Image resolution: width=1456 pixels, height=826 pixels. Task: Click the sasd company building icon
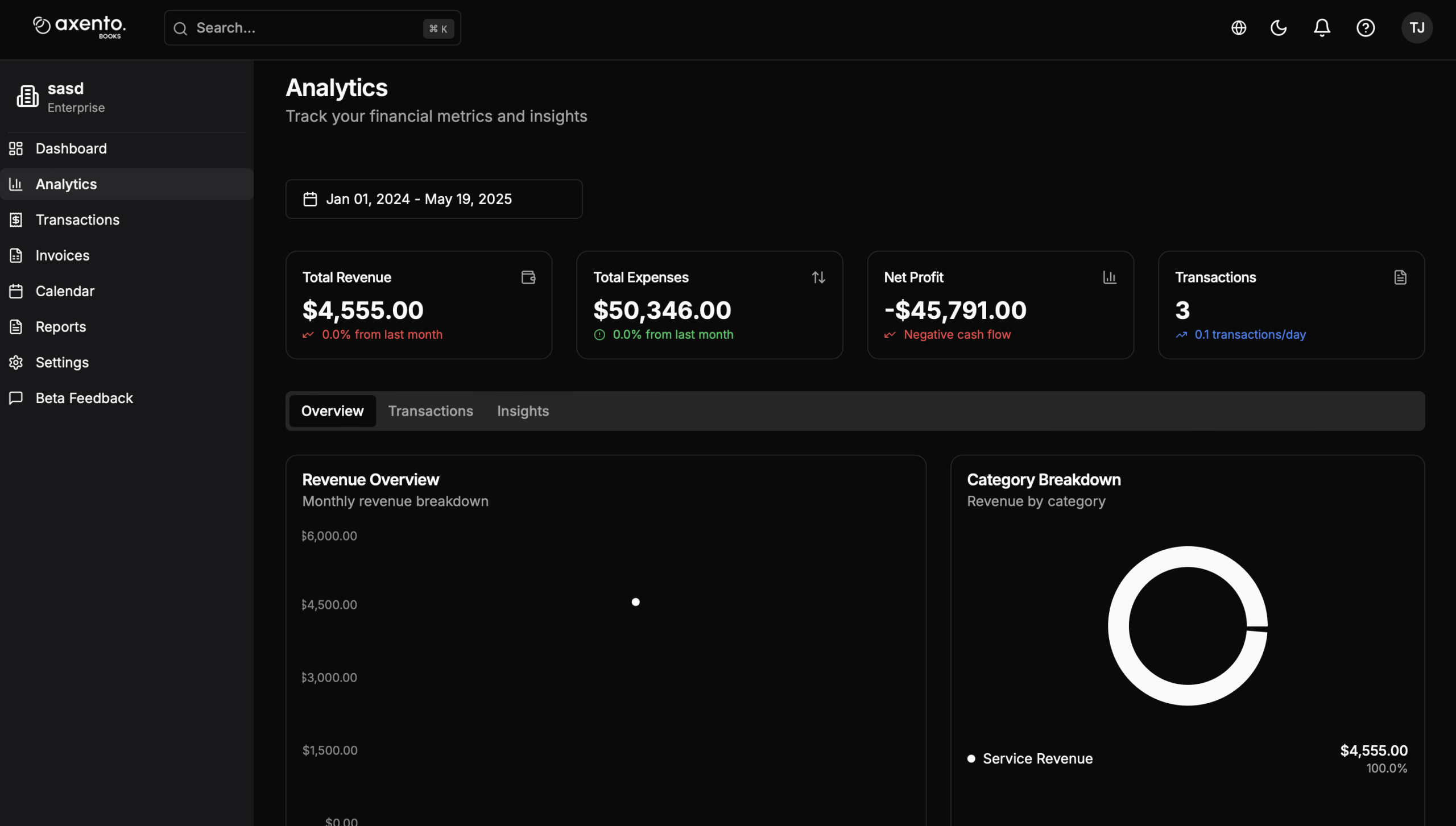coord(27,96)
